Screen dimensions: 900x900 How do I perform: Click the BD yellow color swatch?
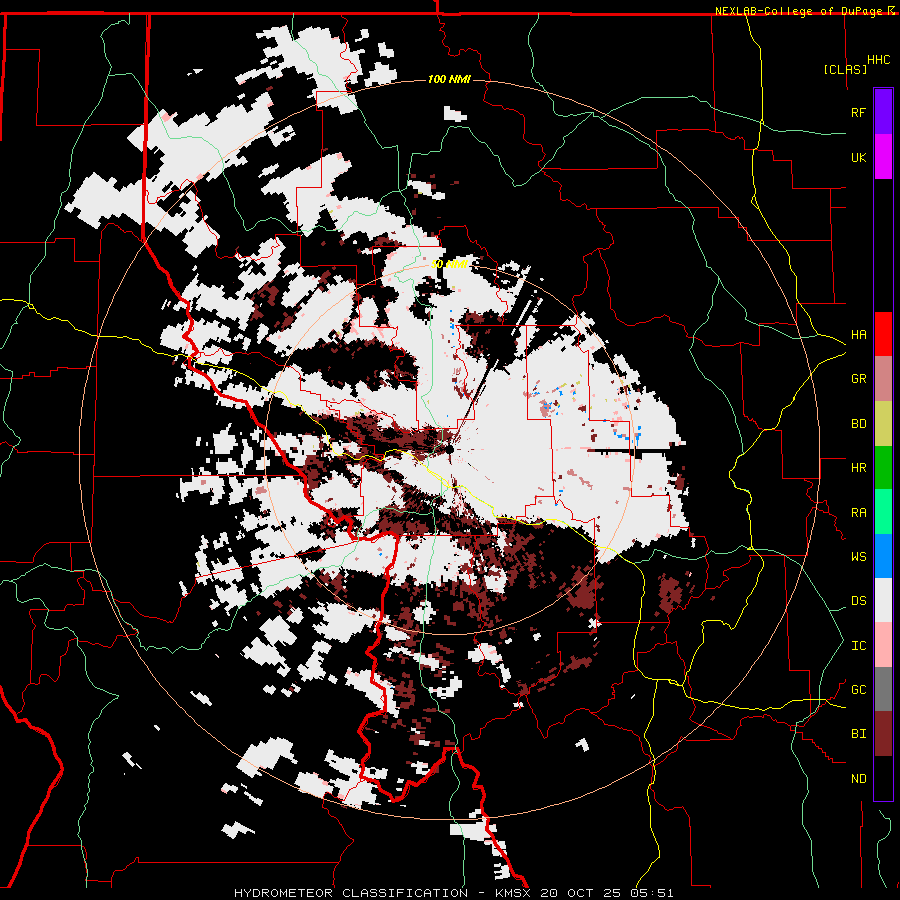pyautogui.click(x=883, y=423)
